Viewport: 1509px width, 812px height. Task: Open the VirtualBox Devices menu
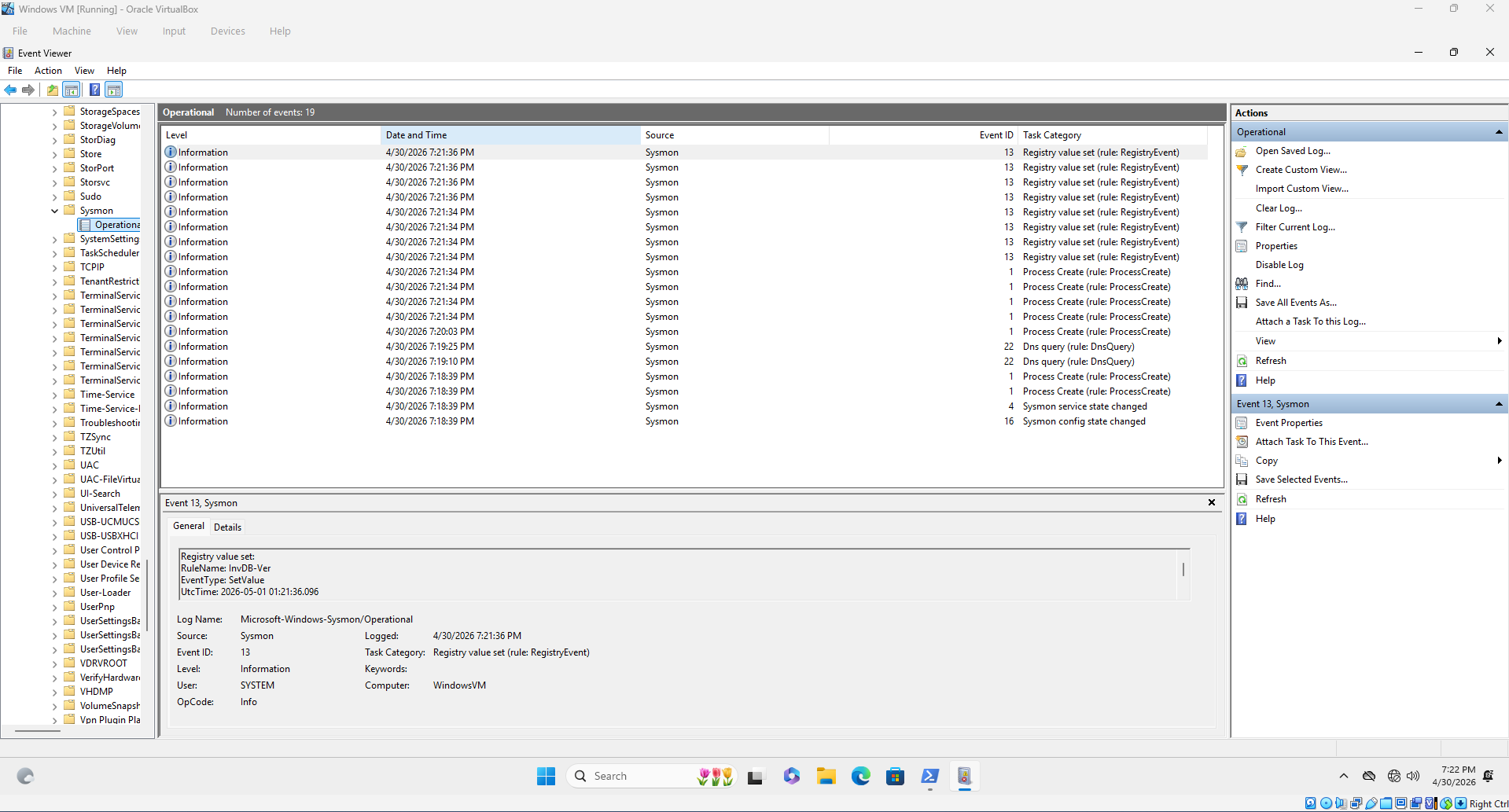(228, 31)
